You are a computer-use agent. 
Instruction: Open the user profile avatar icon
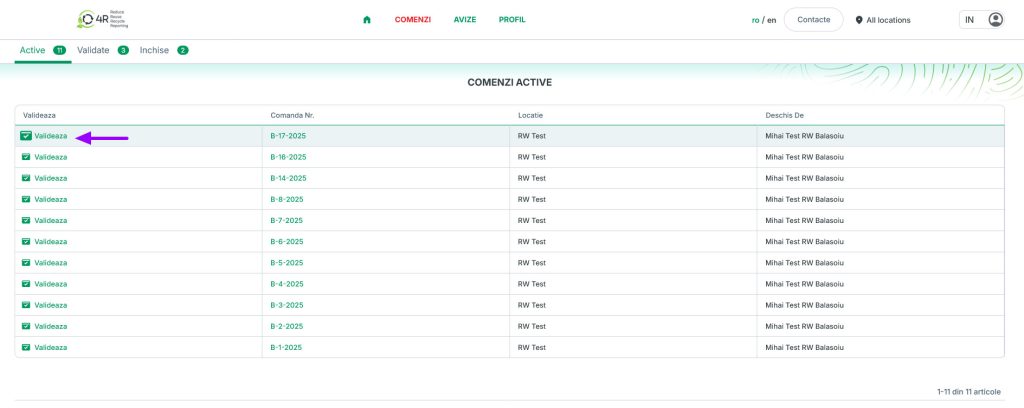995,20
